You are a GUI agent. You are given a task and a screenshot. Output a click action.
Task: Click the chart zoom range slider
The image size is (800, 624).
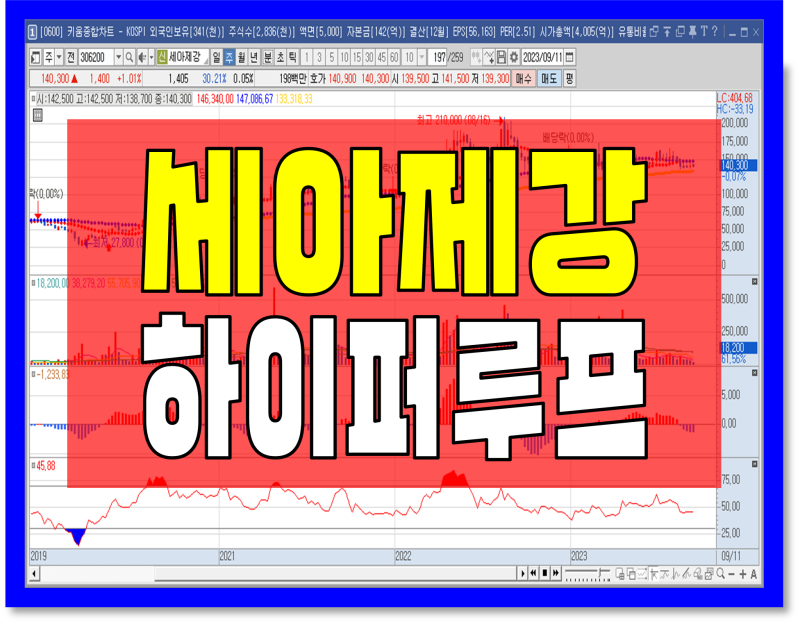coord(587,574)
